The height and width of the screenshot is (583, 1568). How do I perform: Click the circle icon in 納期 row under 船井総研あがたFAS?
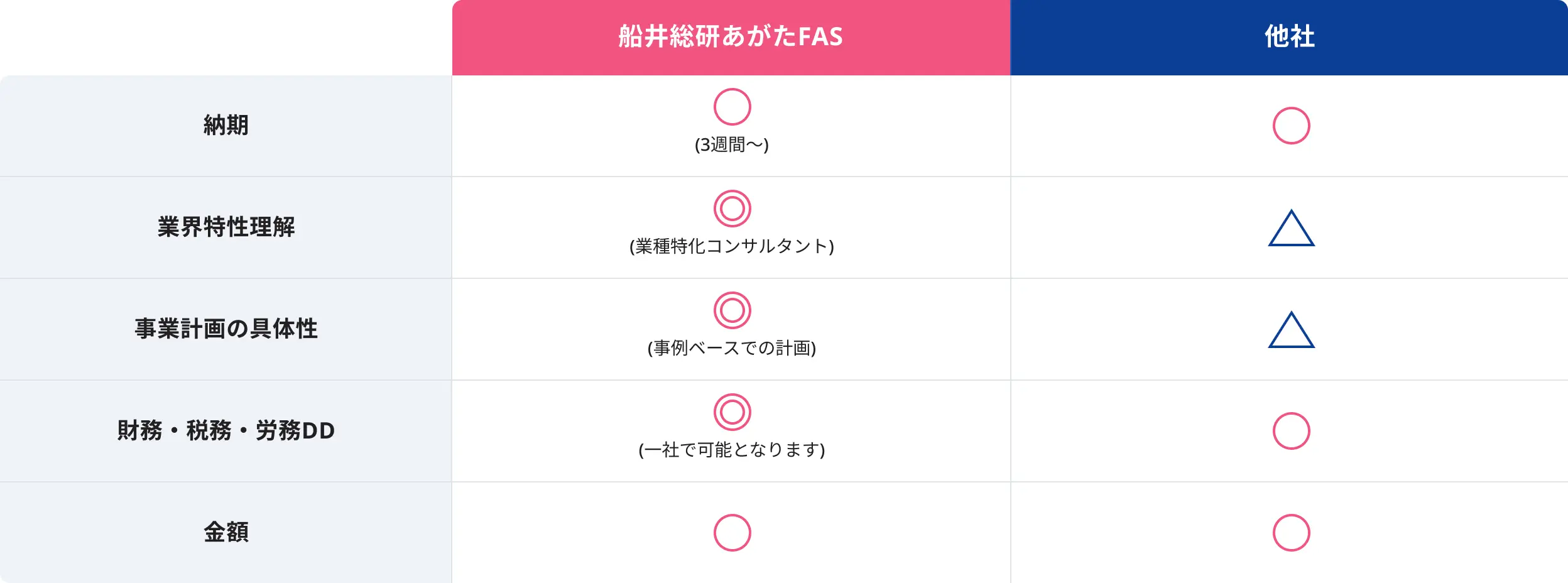(x=732, y=107)
